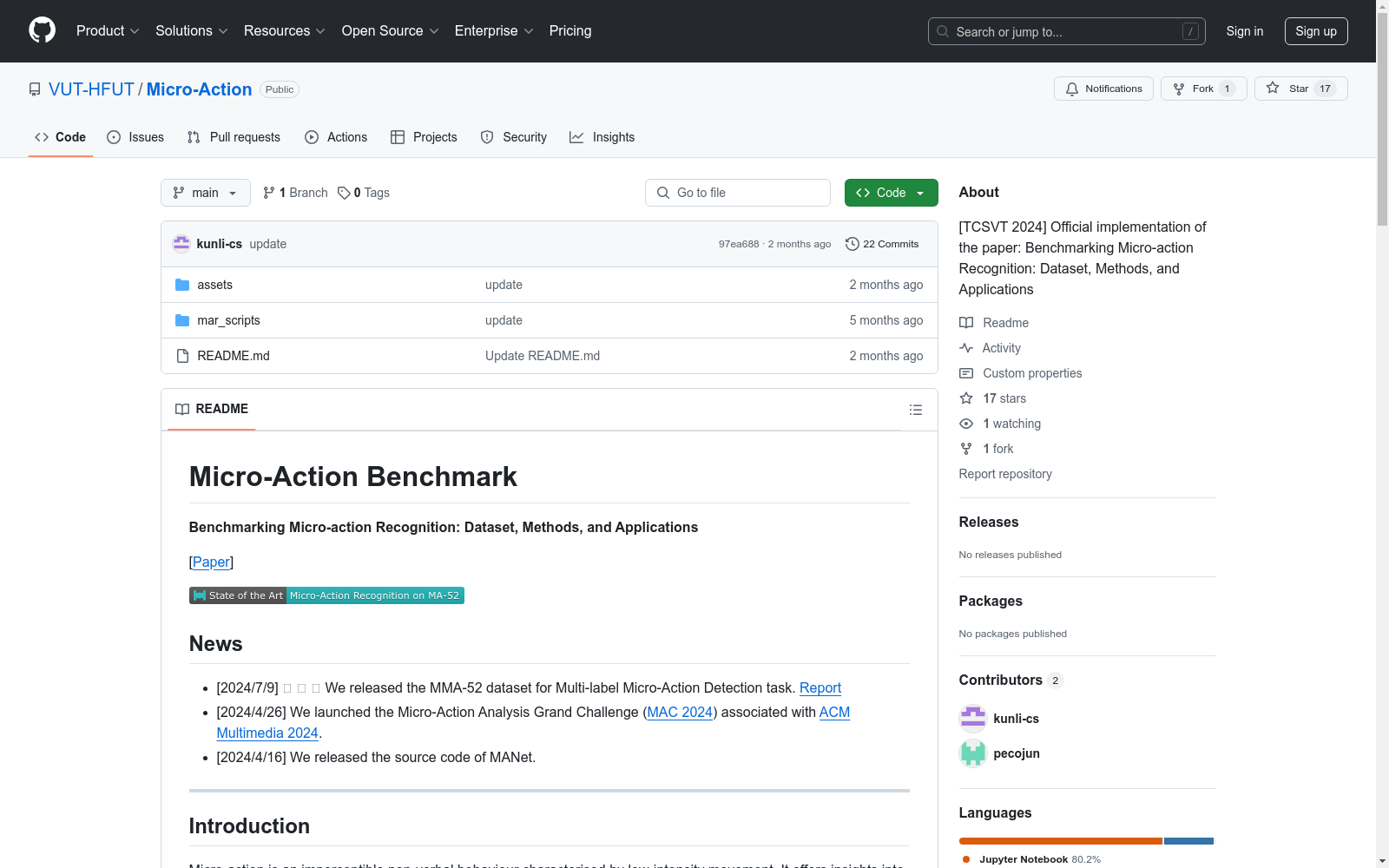Click the Notifications bell button
The image size is (1389, 868).
(x=1103, y=89)
